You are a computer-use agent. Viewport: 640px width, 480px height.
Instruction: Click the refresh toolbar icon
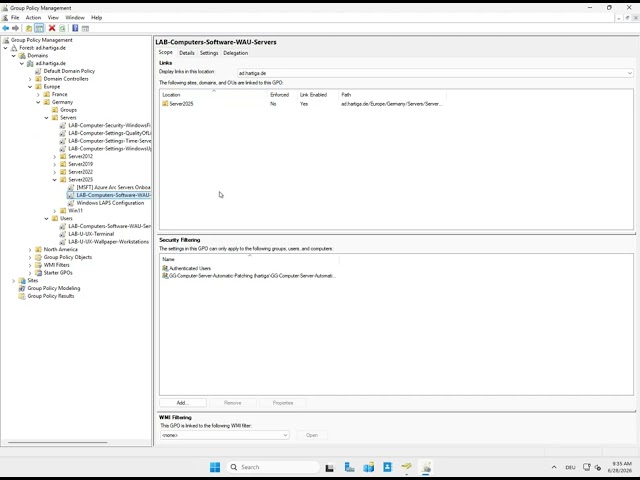pyautogui.click(x=62, y=28)
